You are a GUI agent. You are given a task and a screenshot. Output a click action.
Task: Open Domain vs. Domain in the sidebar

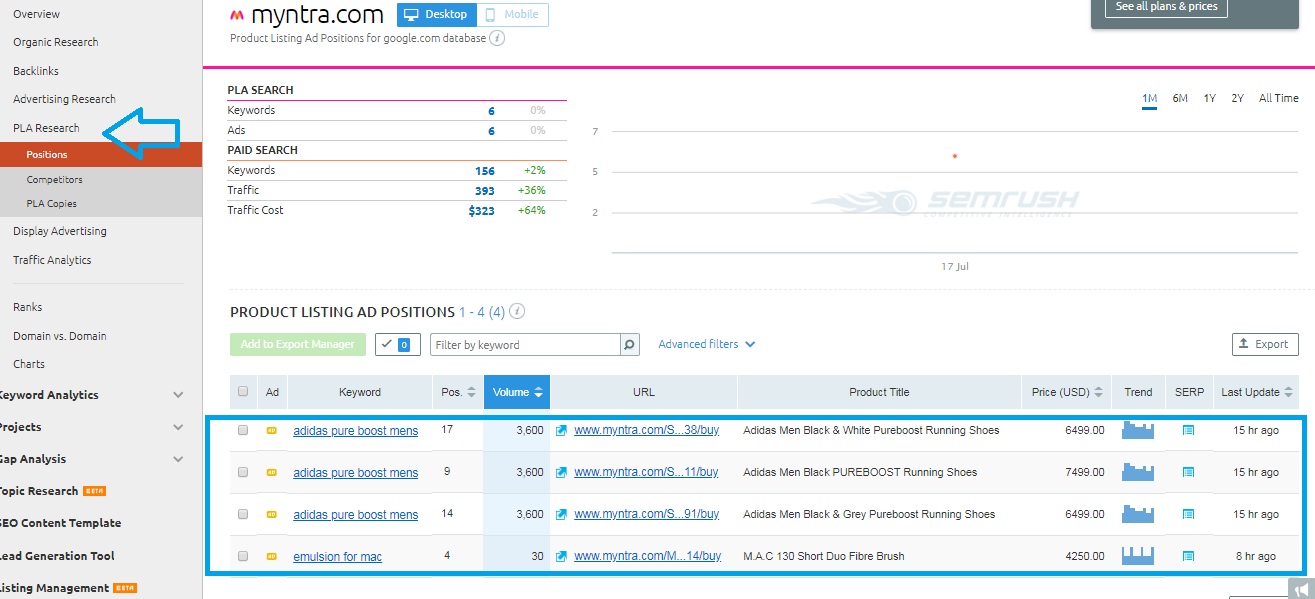[60, 336]
